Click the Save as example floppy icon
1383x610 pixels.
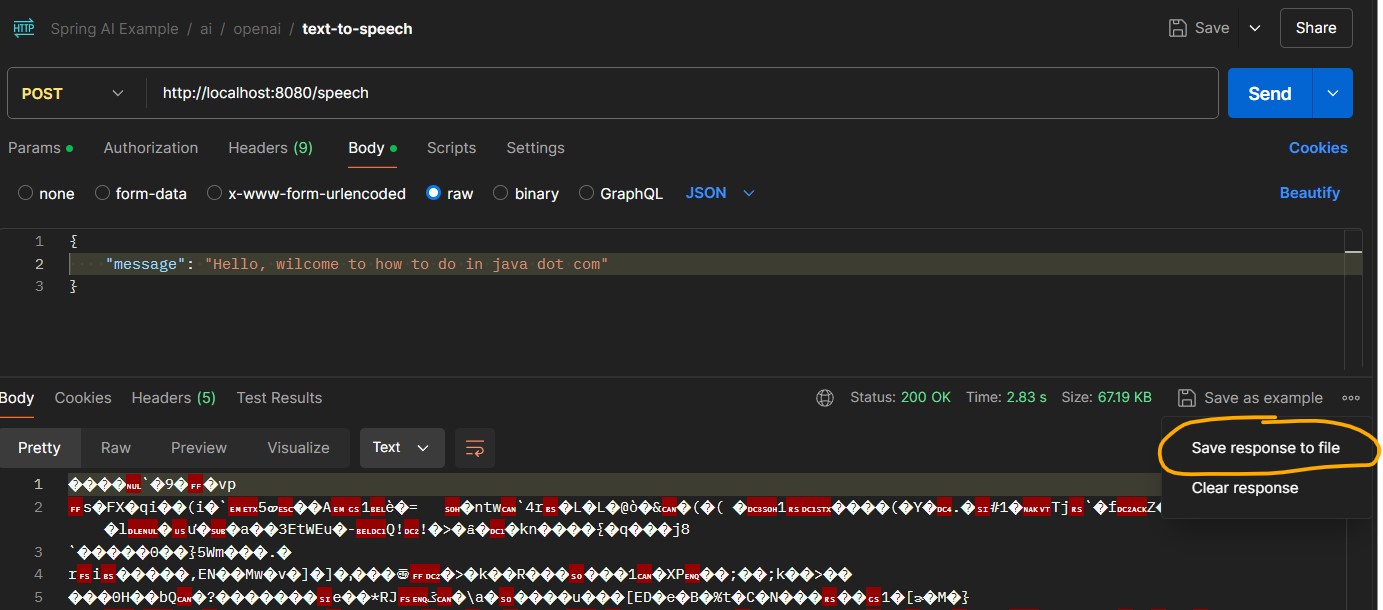pos(1187,397)
